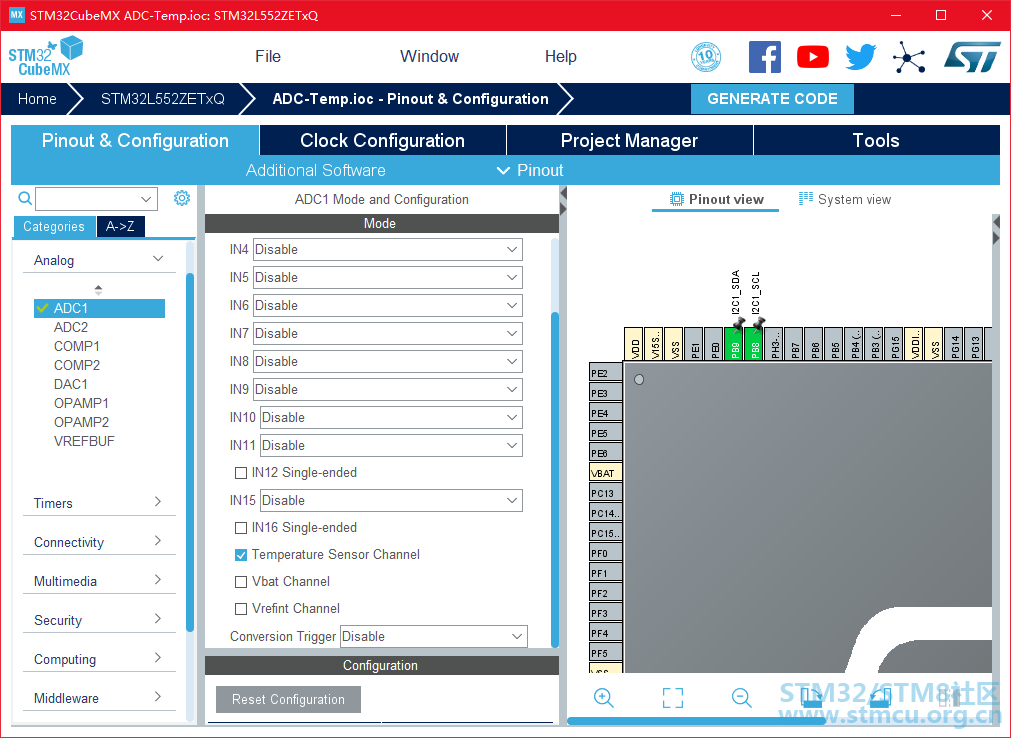Fit chip to screen icon

(672, 697)
